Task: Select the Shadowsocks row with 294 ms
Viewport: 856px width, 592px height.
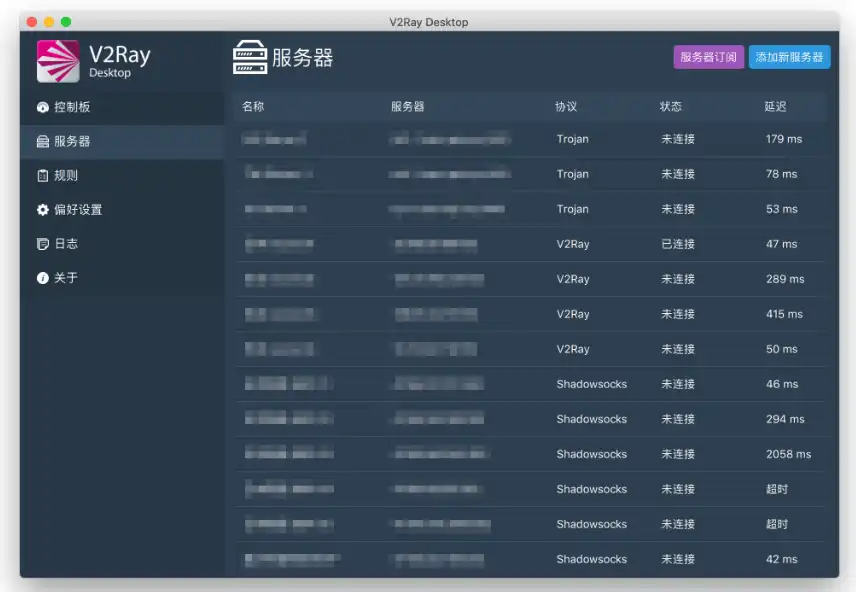Action: [530, 419]
